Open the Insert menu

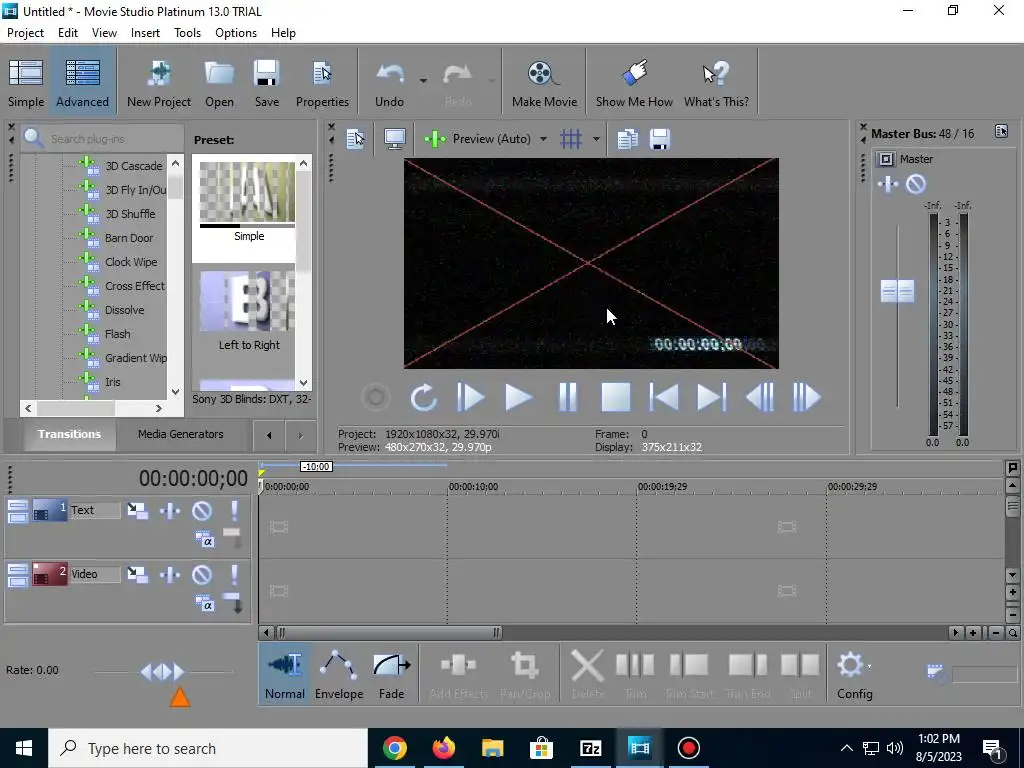[145, 33]
